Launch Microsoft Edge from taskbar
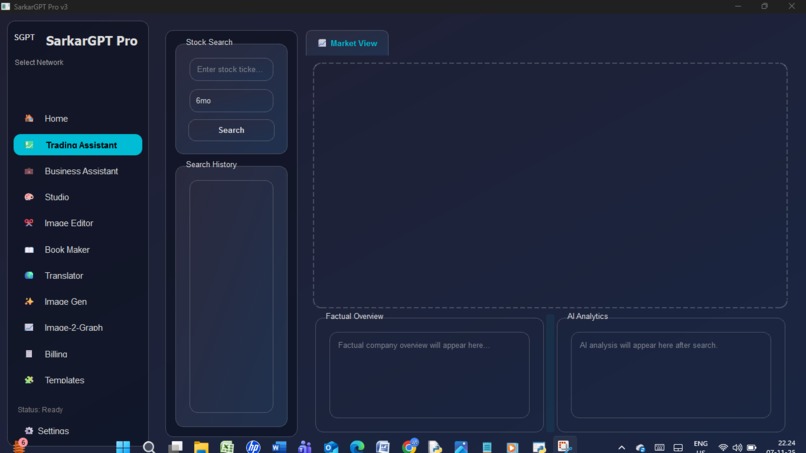This screenshot has width=806, height=453. click(x=357, y=447)
